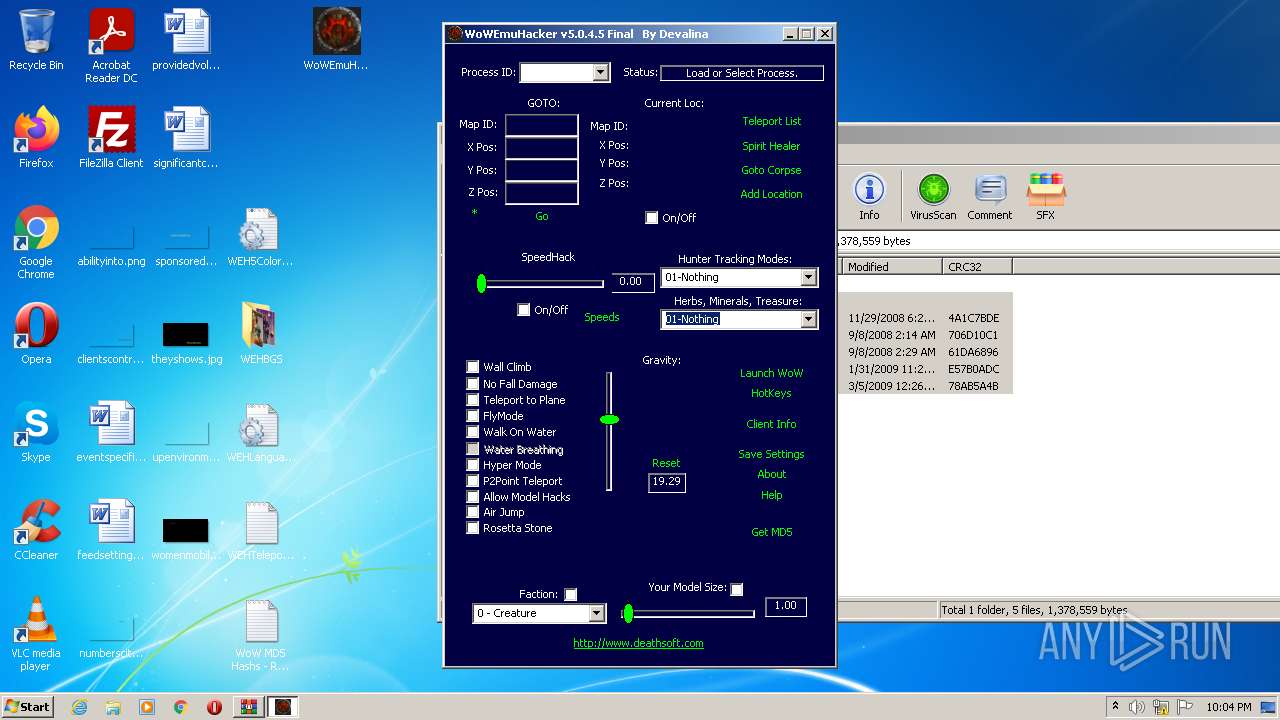Check the Your Model Size checkbox
Image resolution: width=1280 pixels, height=720 pixels.
(737, 589)
